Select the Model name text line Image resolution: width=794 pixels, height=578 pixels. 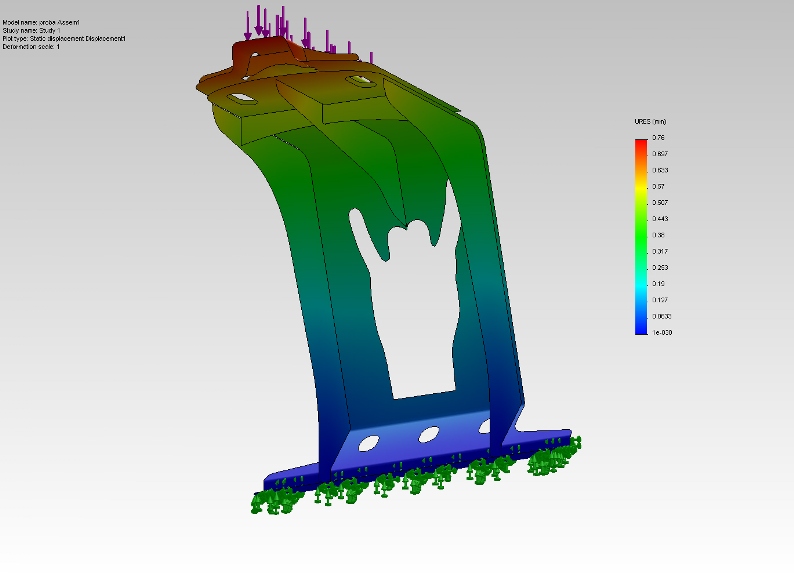pos(41,22)
